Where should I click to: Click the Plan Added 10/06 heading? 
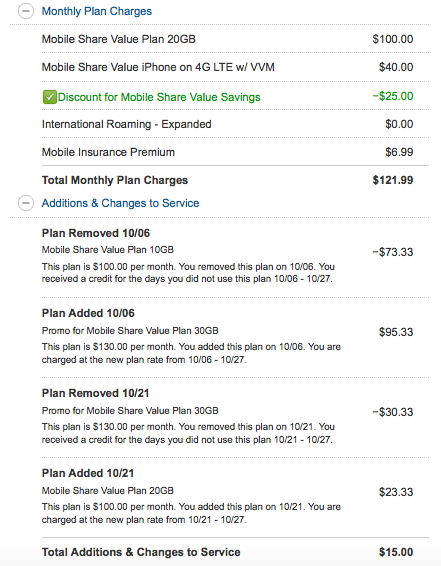88,313
